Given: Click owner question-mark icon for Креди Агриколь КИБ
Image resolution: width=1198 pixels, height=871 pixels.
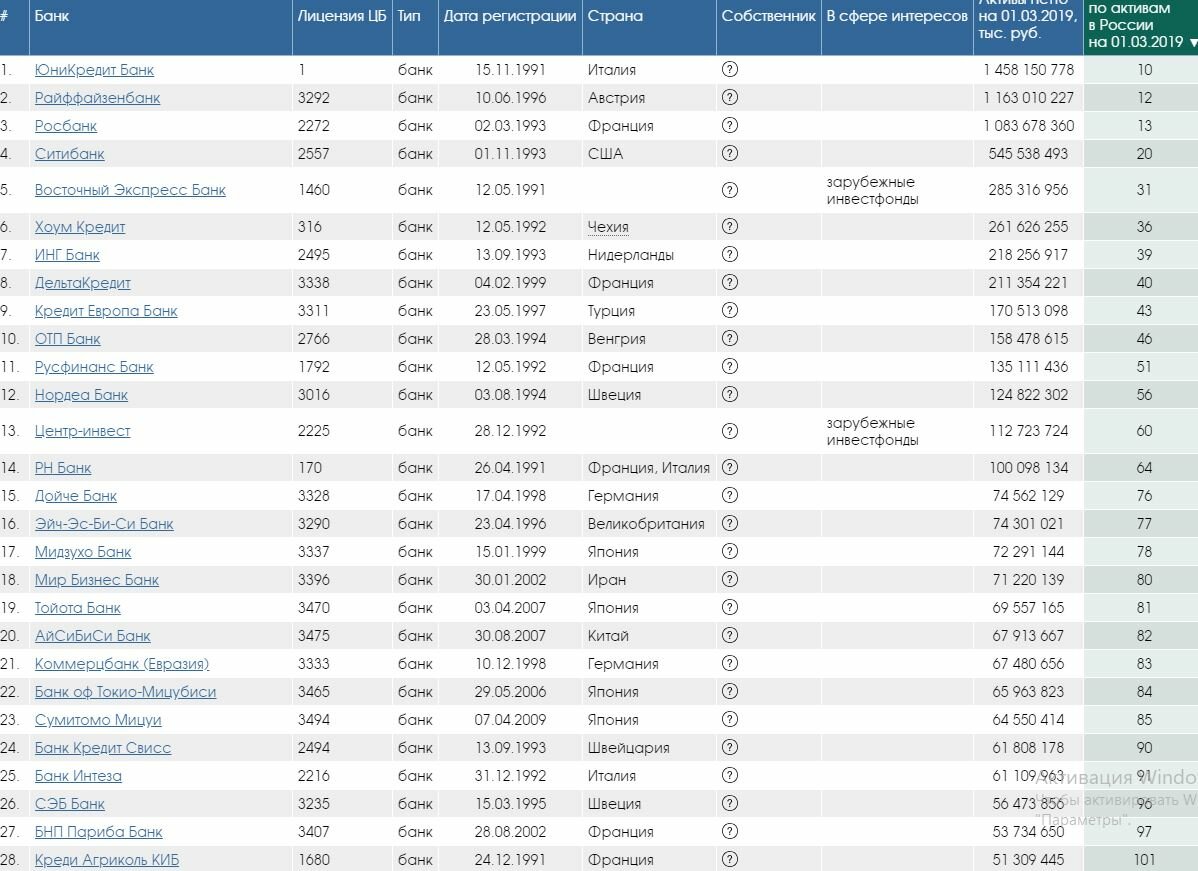Looking at the screenshot, I should [730, 860].
